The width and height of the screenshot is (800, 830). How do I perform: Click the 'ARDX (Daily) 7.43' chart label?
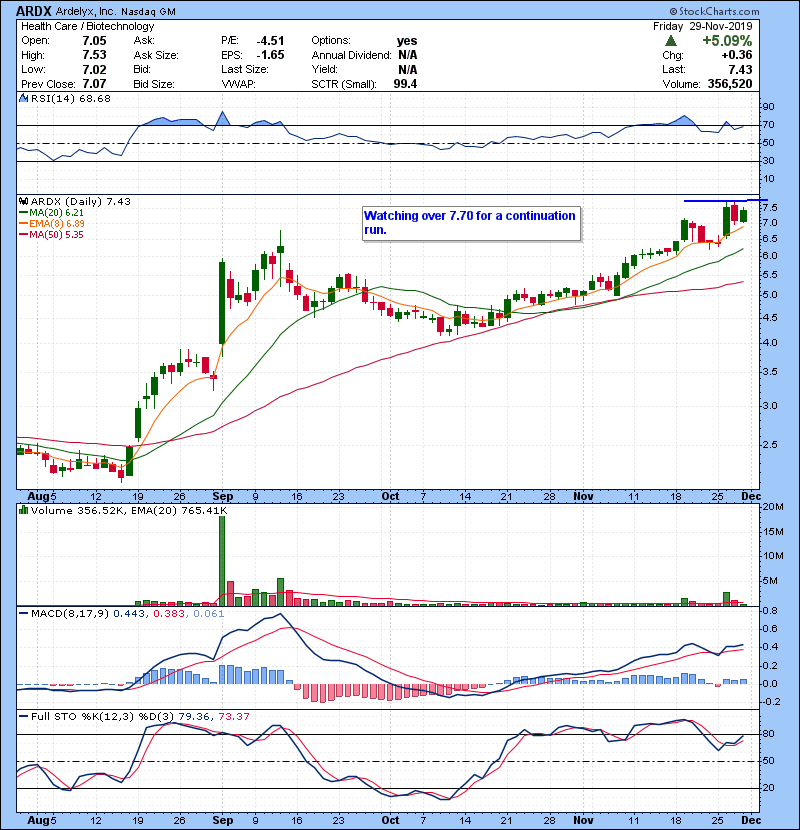tap(80, 201)
